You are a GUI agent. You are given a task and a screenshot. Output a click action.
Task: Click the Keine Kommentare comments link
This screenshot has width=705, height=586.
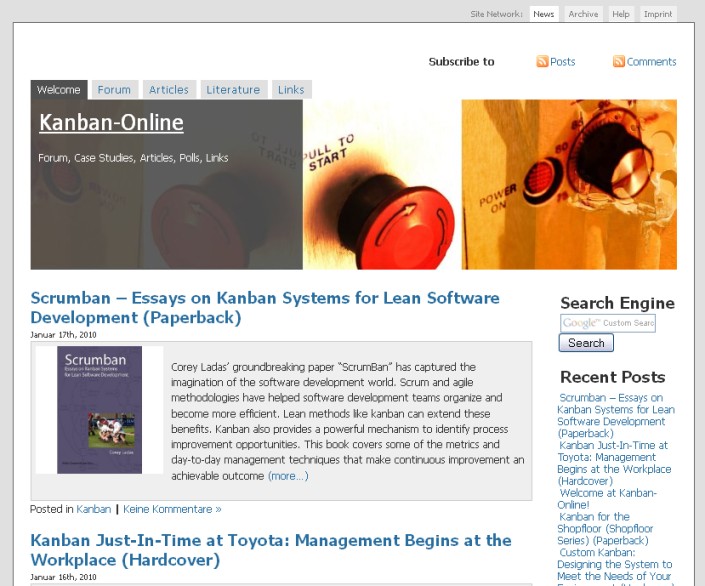[x=172, y=509]
